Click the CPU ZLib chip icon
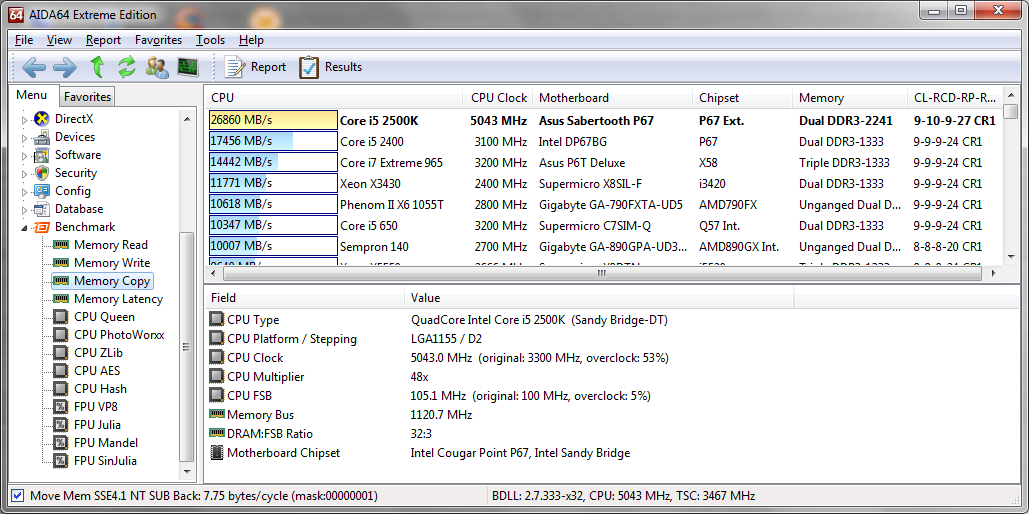Image resolution: width=1029 pixels, height=514 pixels. pos(61,353)
